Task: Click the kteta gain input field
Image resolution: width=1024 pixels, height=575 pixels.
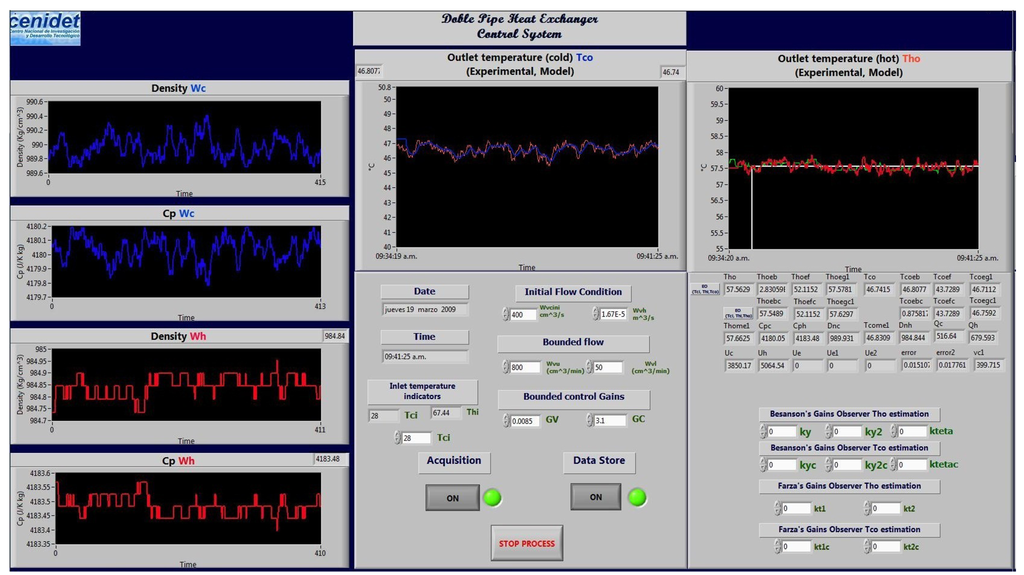Action: pos(911,432)
